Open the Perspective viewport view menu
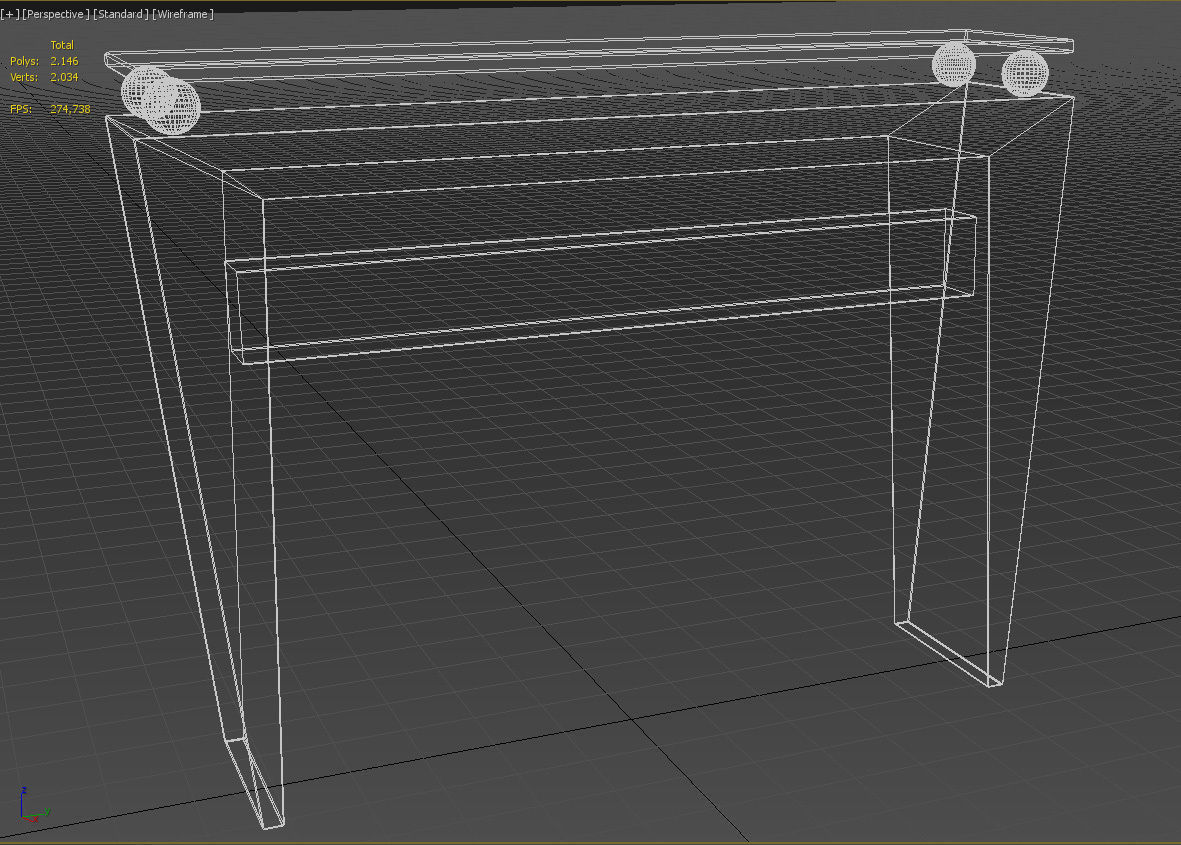Image resolution: width=1181 pixels, height=845 pixels. [x=56, y=14]
